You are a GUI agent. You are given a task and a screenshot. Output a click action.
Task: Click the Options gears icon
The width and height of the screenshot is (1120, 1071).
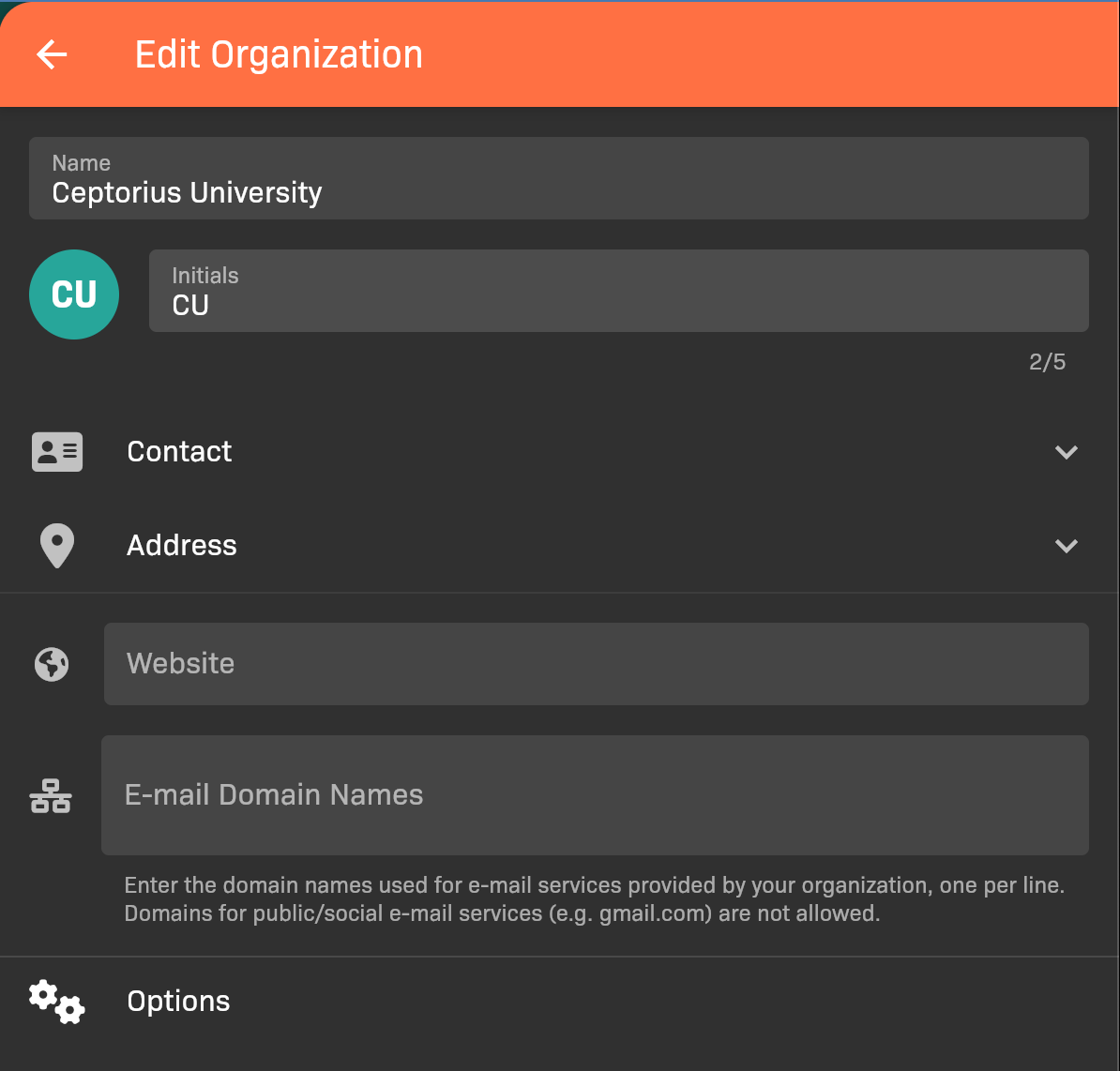[56, 1002]
